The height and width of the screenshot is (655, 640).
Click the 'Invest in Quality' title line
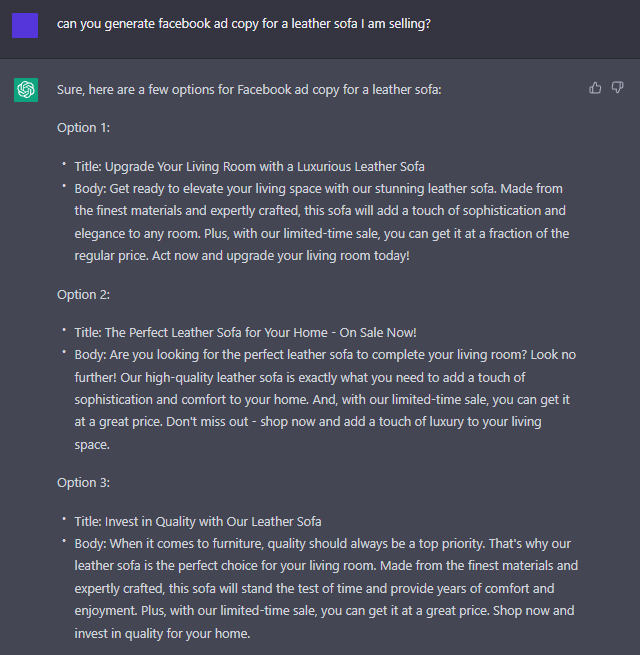coord(198,522)
